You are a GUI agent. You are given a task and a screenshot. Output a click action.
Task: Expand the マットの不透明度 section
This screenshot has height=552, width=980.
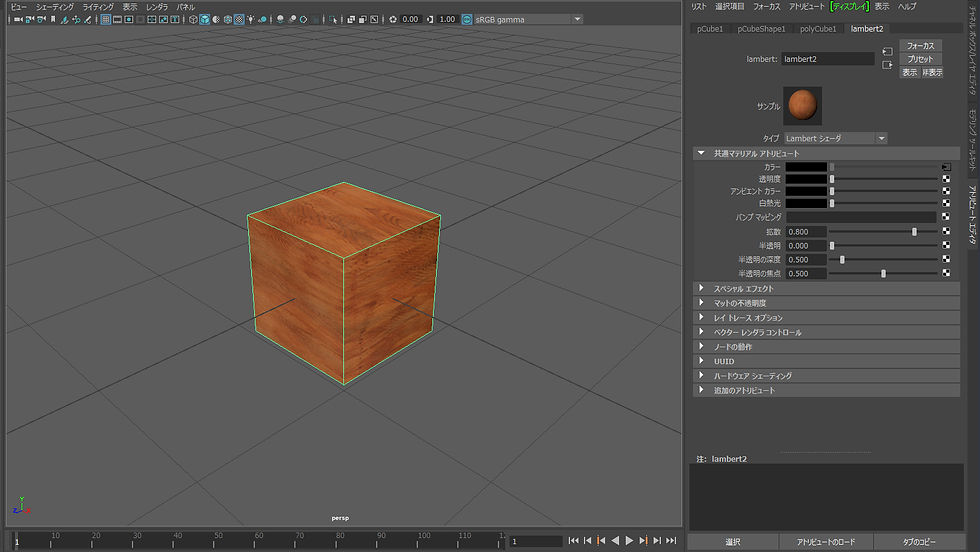(826, 303)
